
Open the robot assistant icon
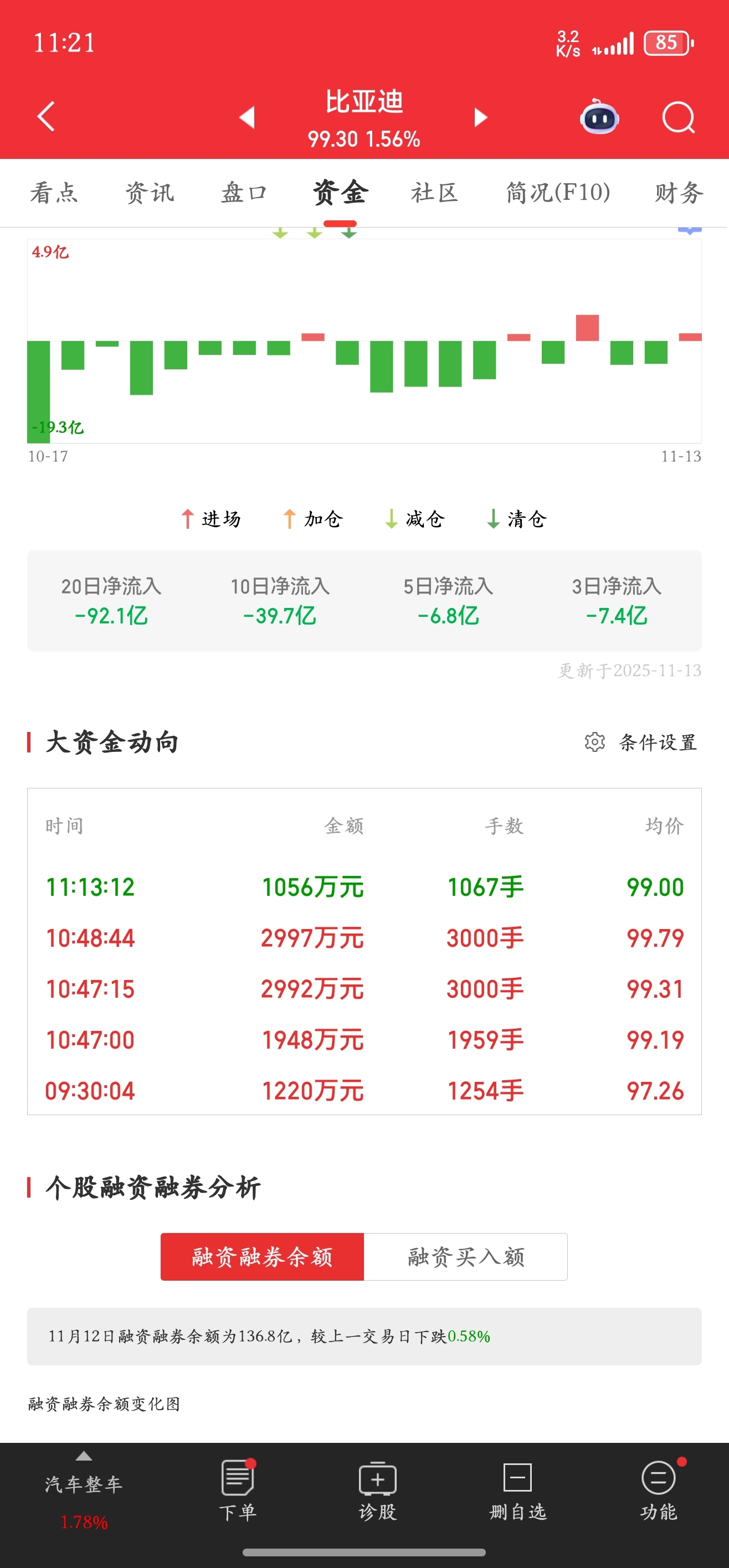pos(599,117)
